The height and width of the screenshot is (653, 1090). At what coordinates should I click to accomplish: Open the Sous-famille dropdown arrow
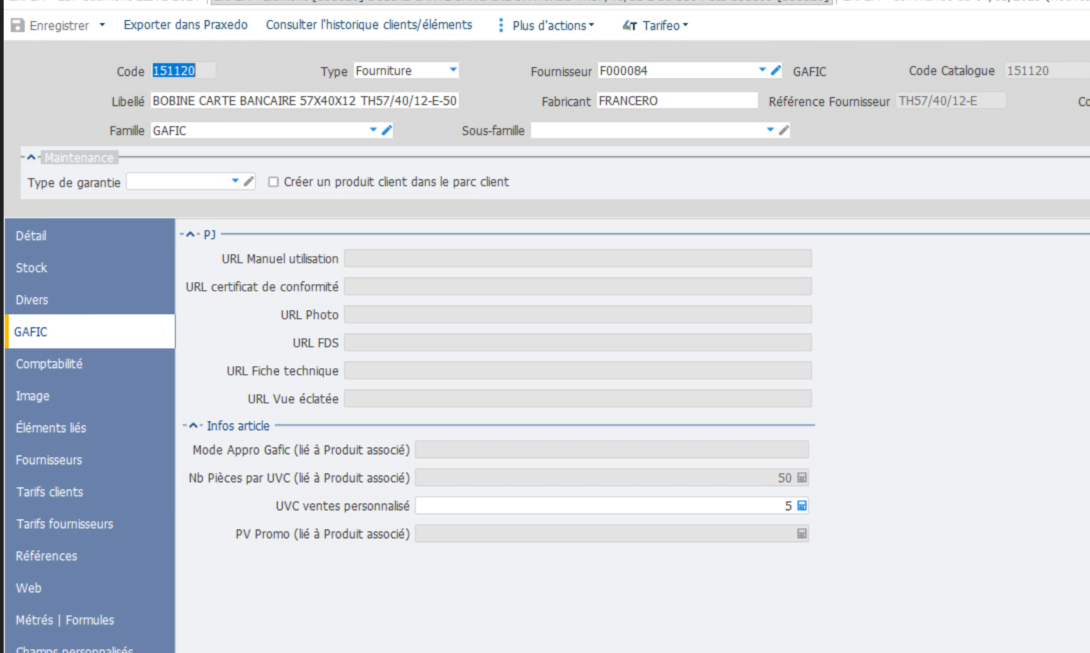[x=770, y=130]
